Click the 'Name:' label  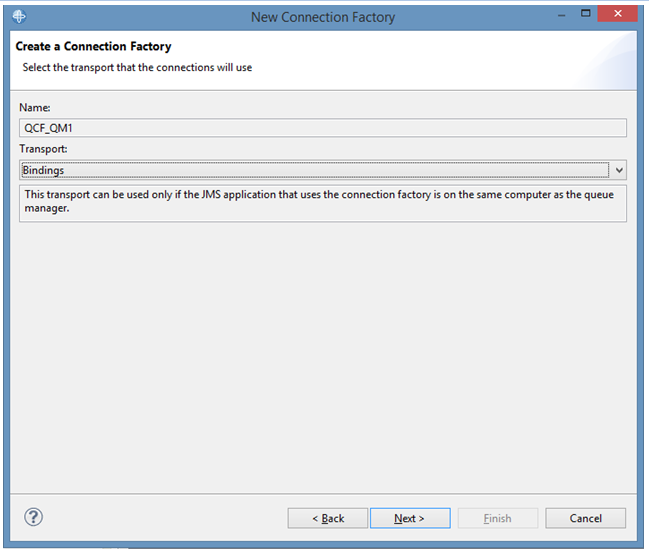pyautogui.click(x=35, y=108)
